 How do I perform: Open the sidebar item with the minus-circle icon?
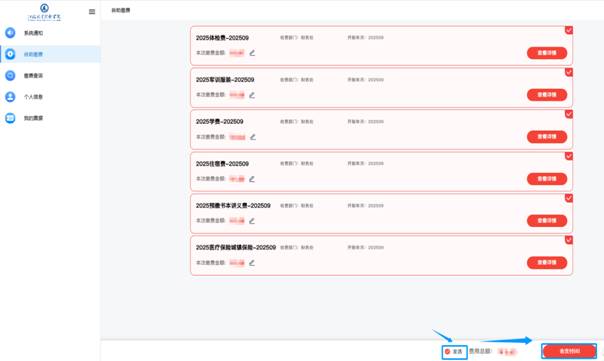(33, 76)
